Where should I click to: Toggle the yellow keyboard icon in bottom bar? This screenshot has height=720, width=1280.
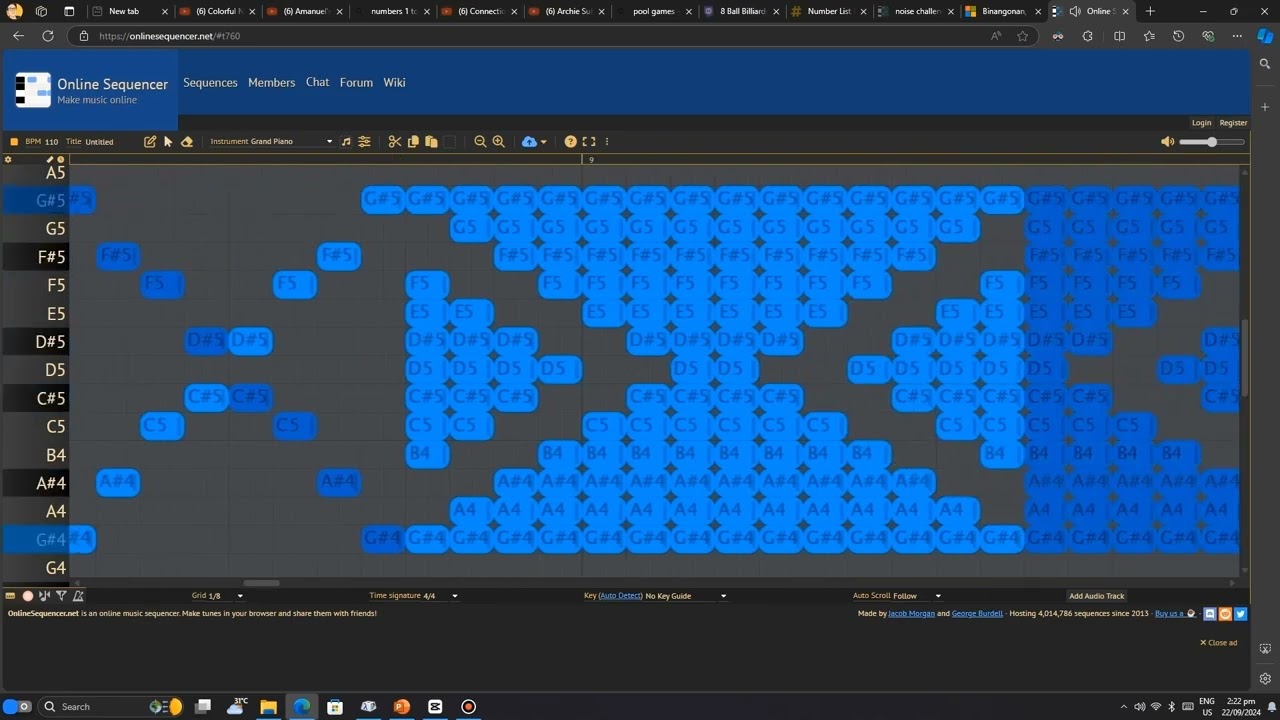pyautogui.click(x=11, y=596)
